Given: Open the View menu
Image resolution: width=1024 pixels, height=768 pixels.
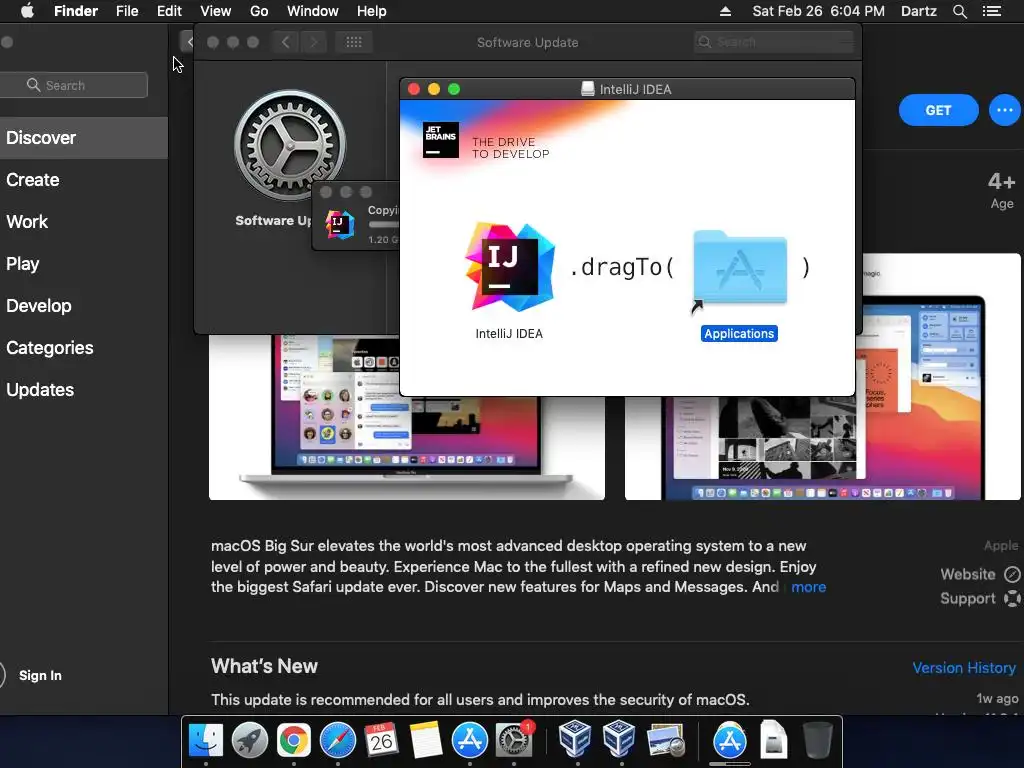Looking at the screenshot, I should (216, 11).
